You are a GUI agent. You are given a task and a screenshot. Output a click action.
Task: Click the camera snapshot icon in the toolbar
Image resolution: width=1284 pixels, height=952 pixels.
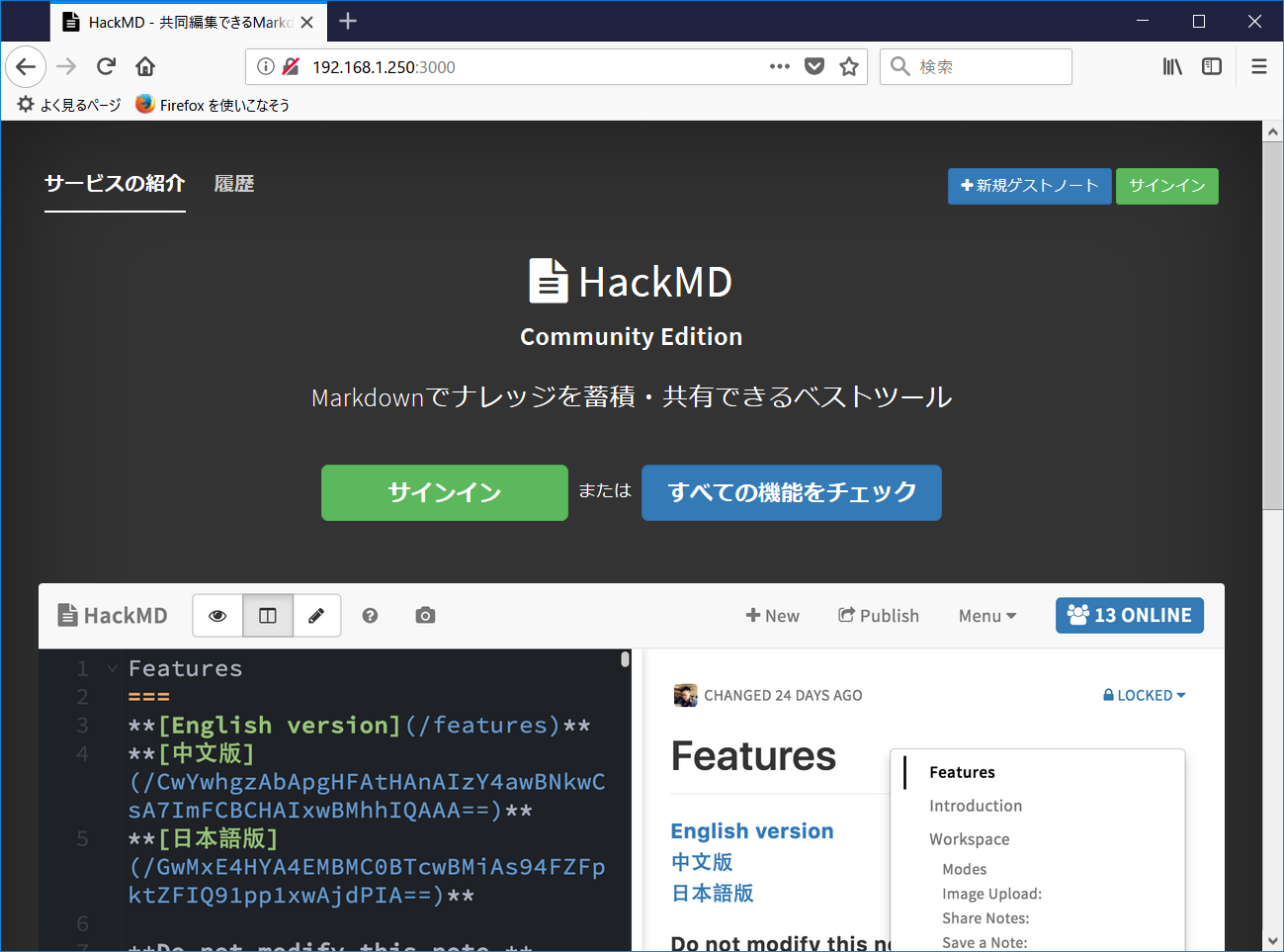click(425, 615)
